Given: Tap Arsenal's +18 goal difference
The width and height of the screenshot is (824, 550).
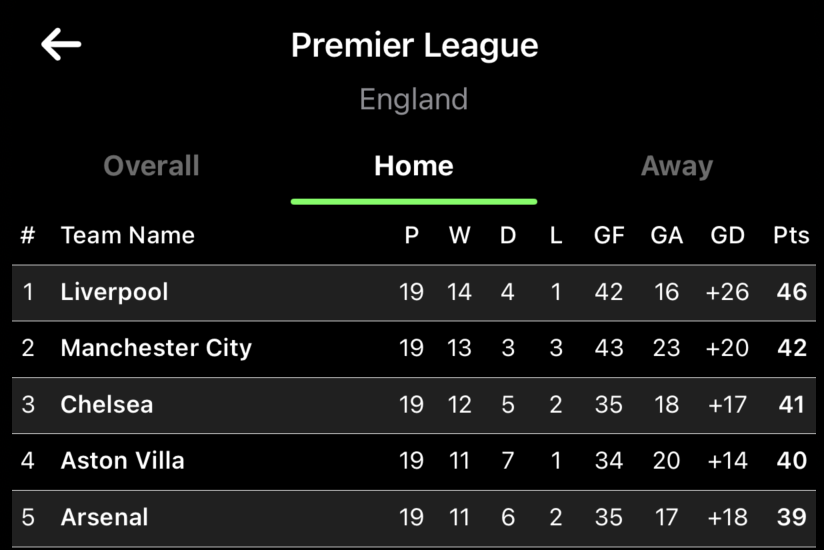Looking at the screenshot, I should (727, 517).
